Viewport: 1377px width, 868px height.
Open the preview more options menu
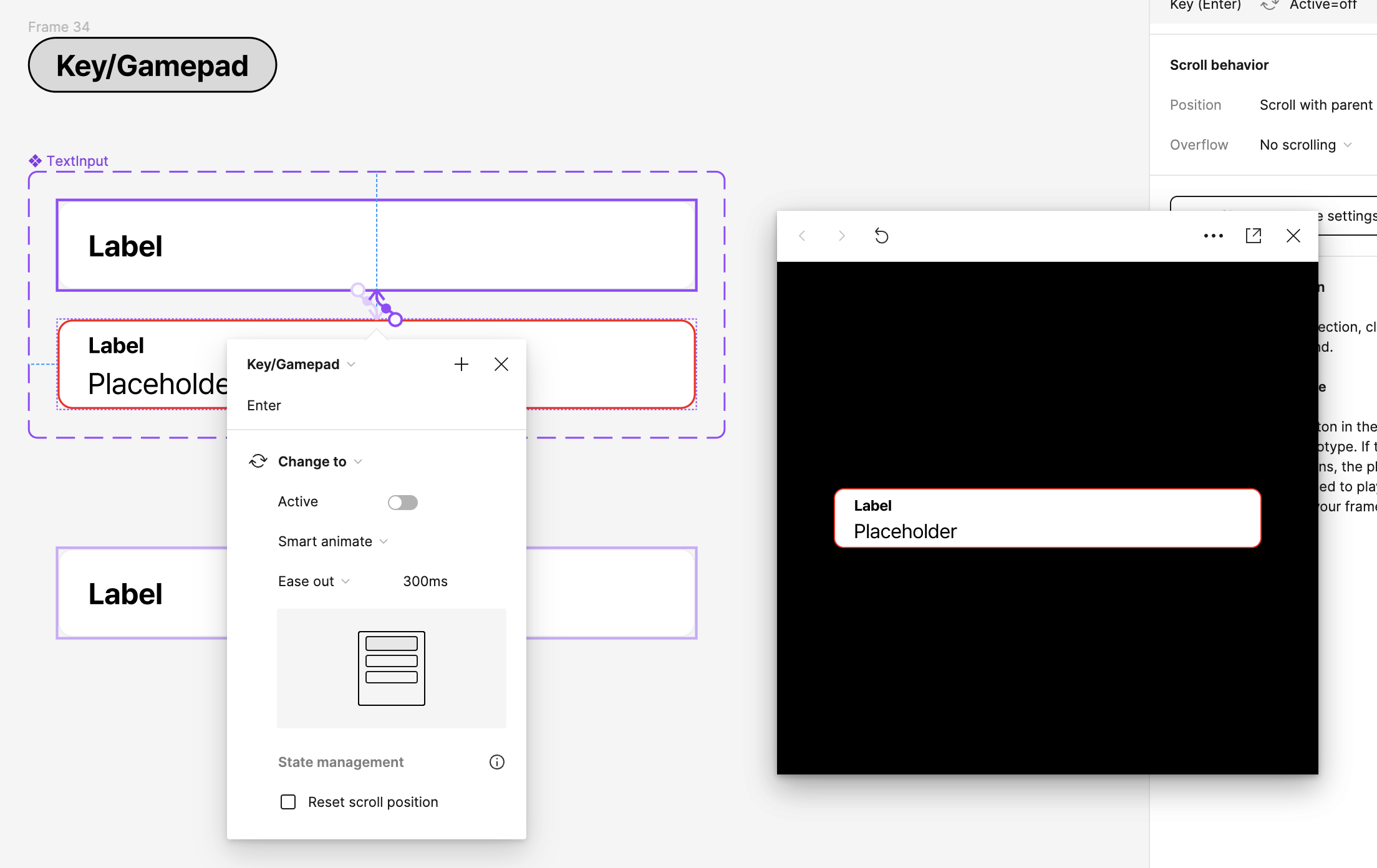point(1213,236)
